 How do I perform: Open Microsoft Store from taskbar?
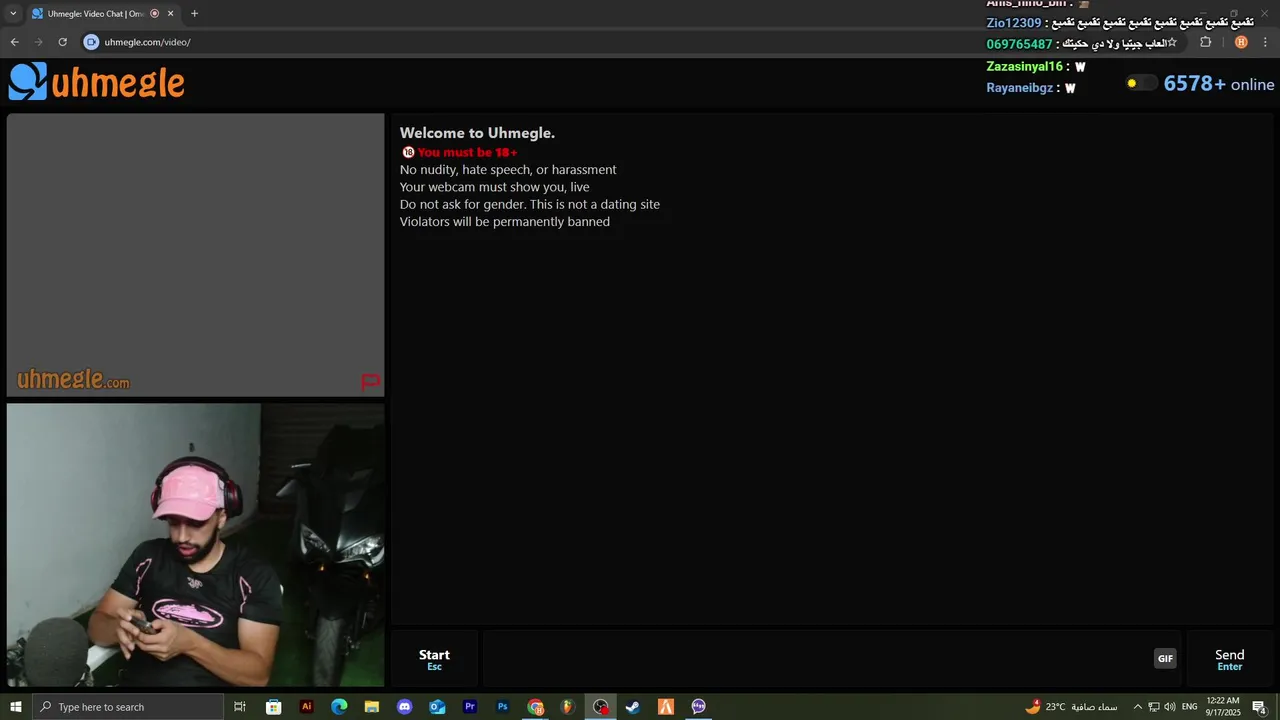tap(273, 707)
